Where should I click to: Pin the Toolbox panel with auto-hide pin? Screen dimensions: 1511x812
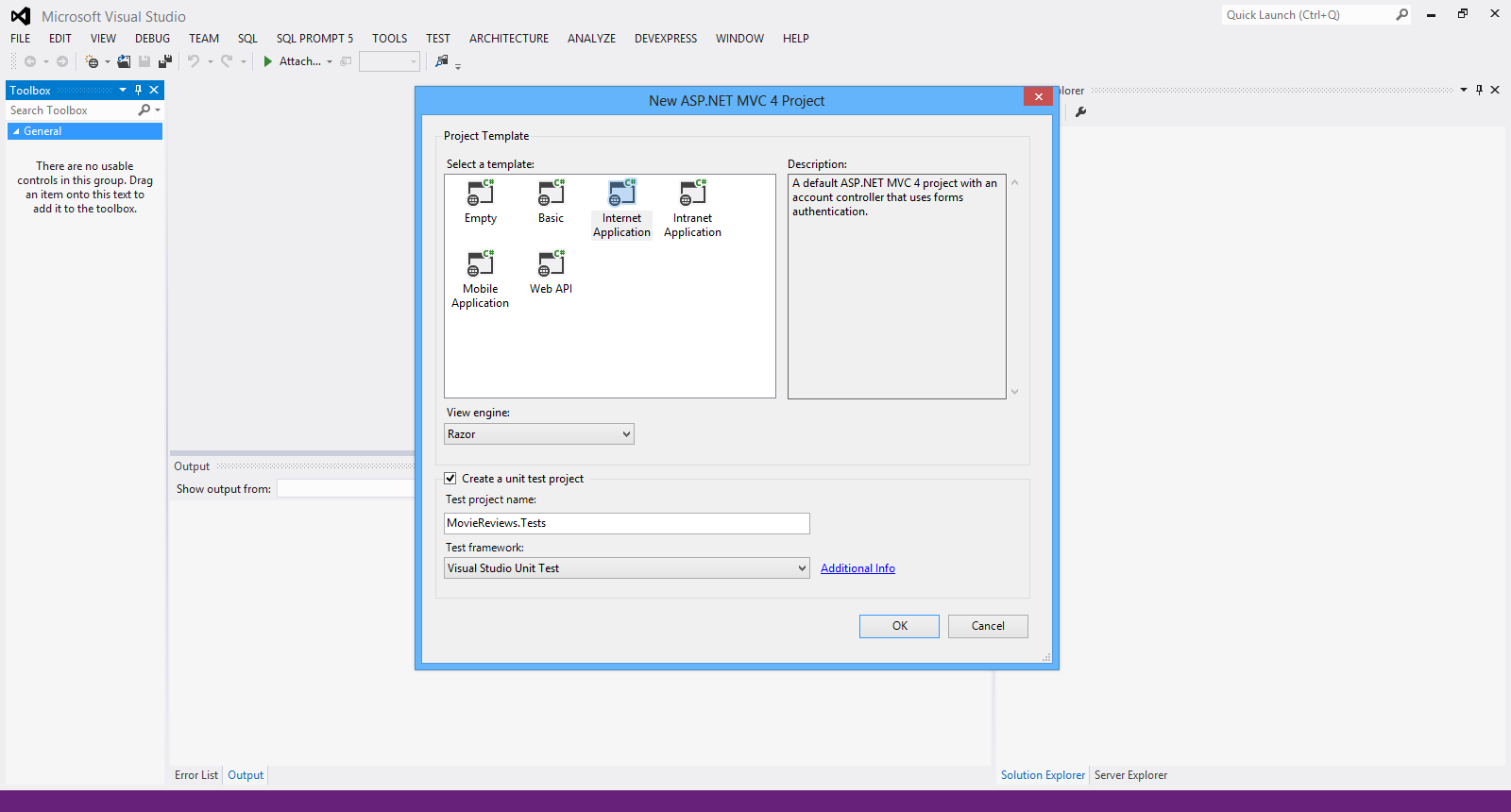point(138,90)
